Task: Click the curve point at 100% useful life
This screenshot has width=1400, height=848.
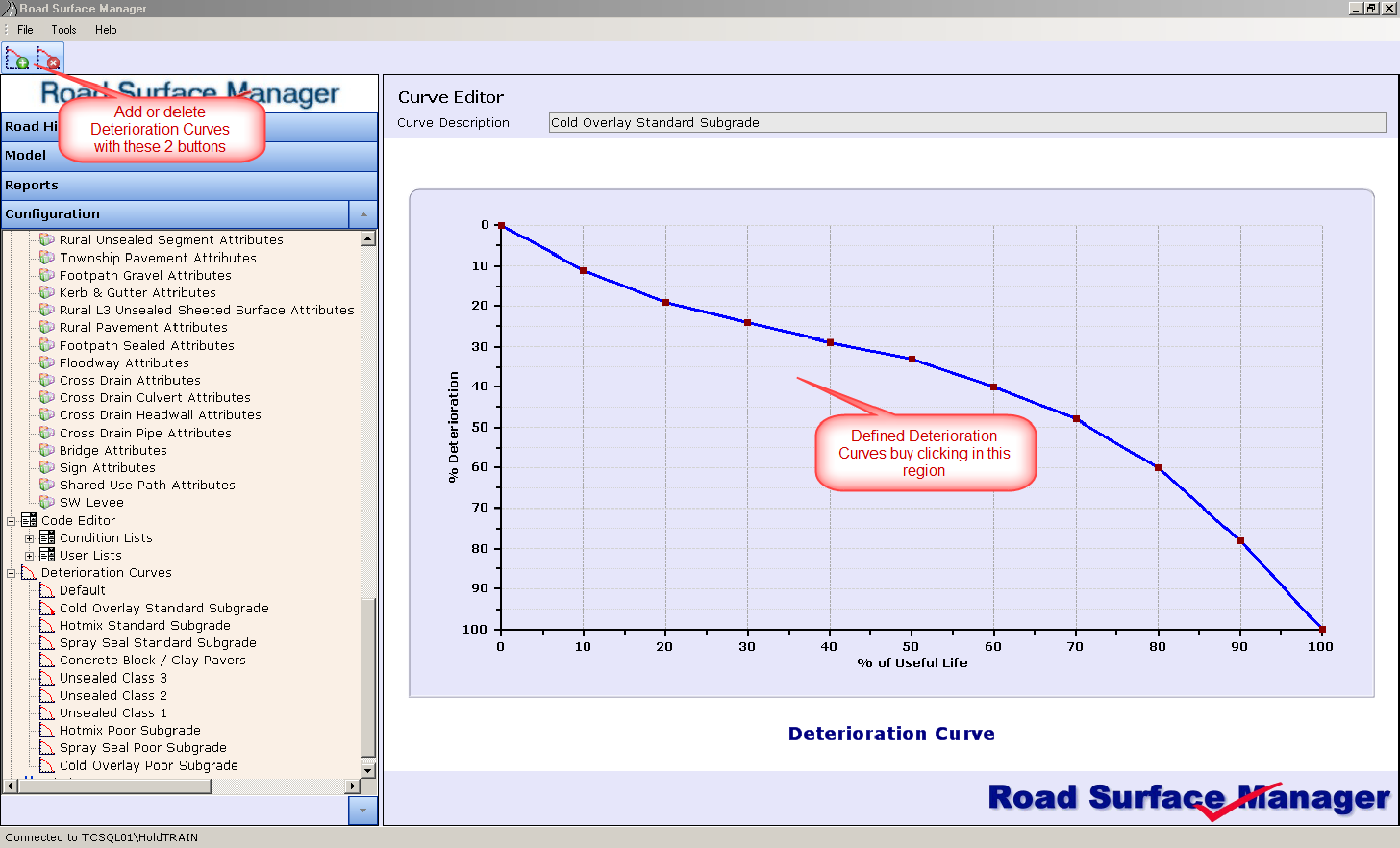Action: [1322, 630]
